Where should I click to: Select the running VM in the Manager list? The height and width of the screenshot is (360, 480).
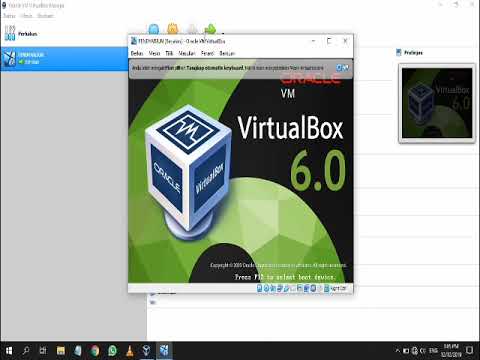pos(64,59)
